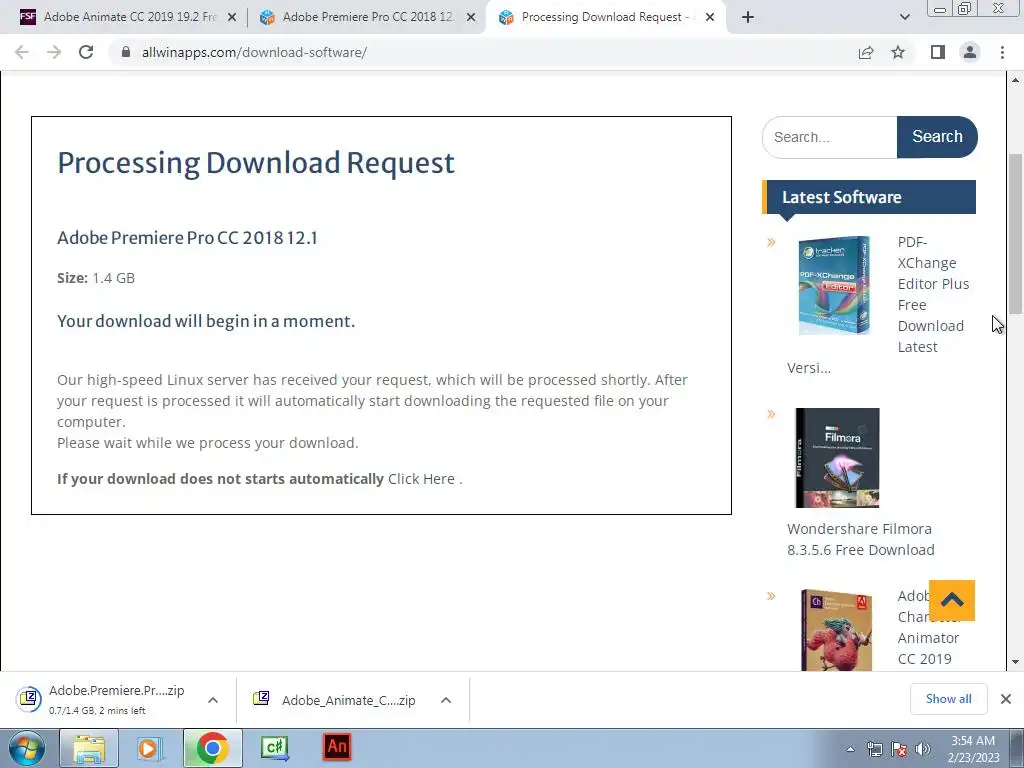Open a new browser tab
Viewport: 1024px width, 768px height.
tap(748, 18)
